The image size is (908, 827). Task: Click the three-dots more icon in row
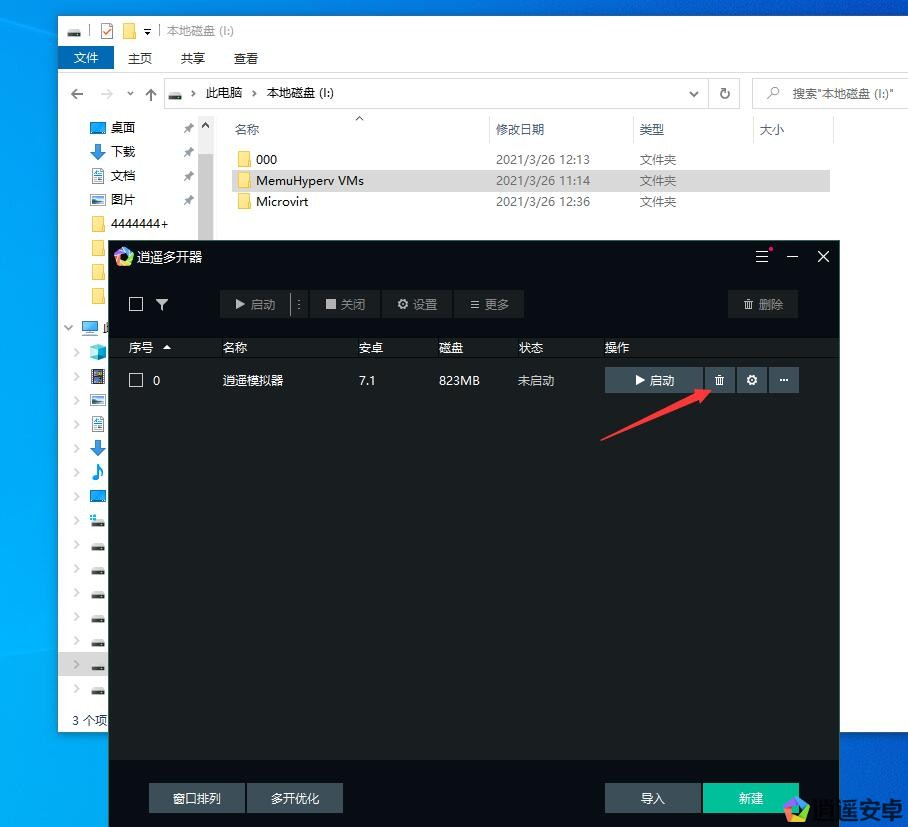tap(784, 380)
